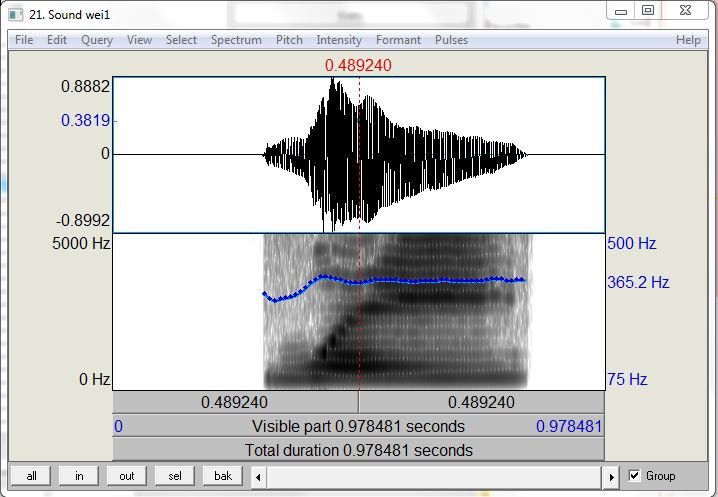Open the Pitch menu

coord(289,40)
